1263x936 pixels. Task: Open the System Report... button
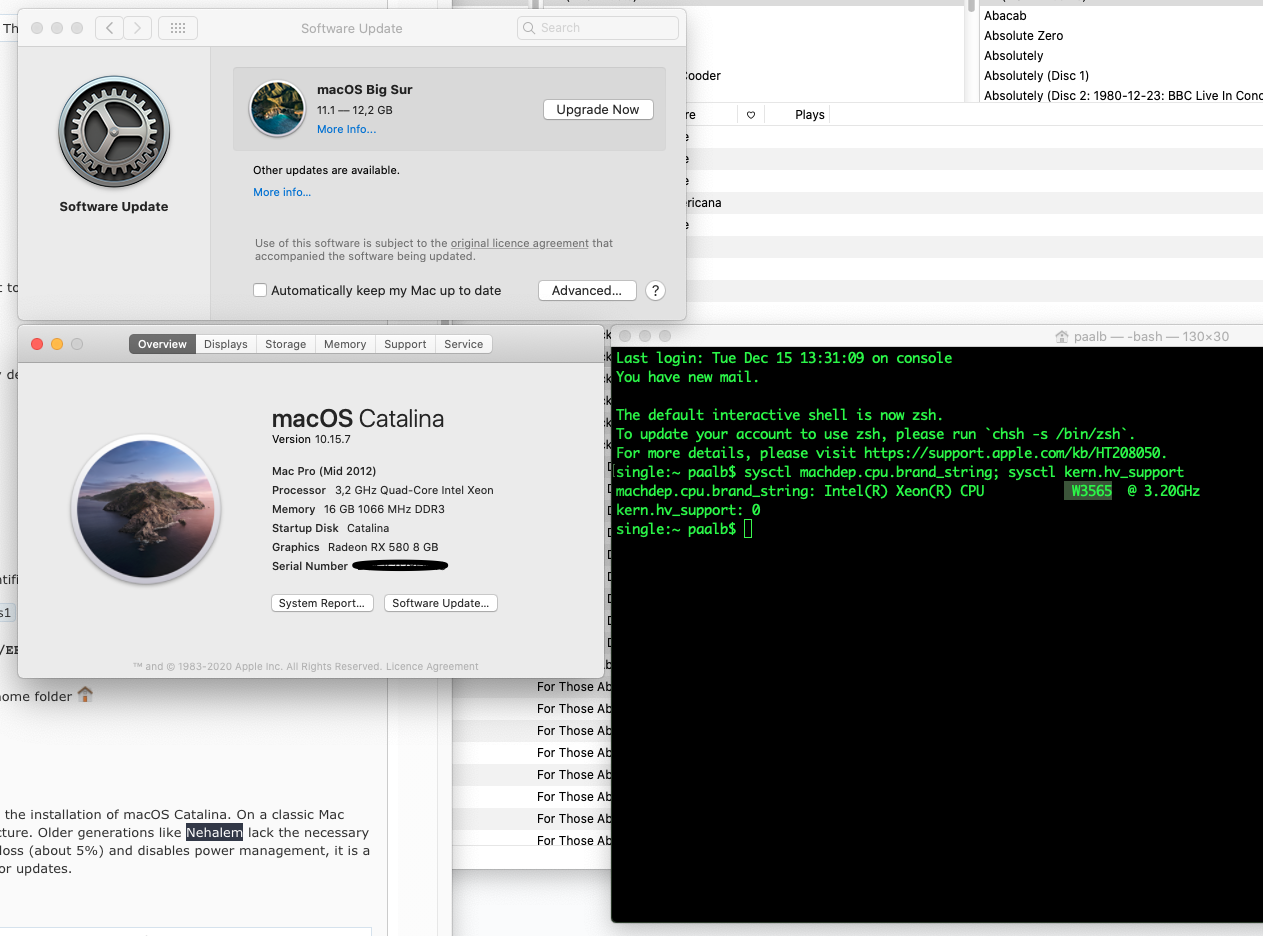pyautogui.click(x=323, y=603)
